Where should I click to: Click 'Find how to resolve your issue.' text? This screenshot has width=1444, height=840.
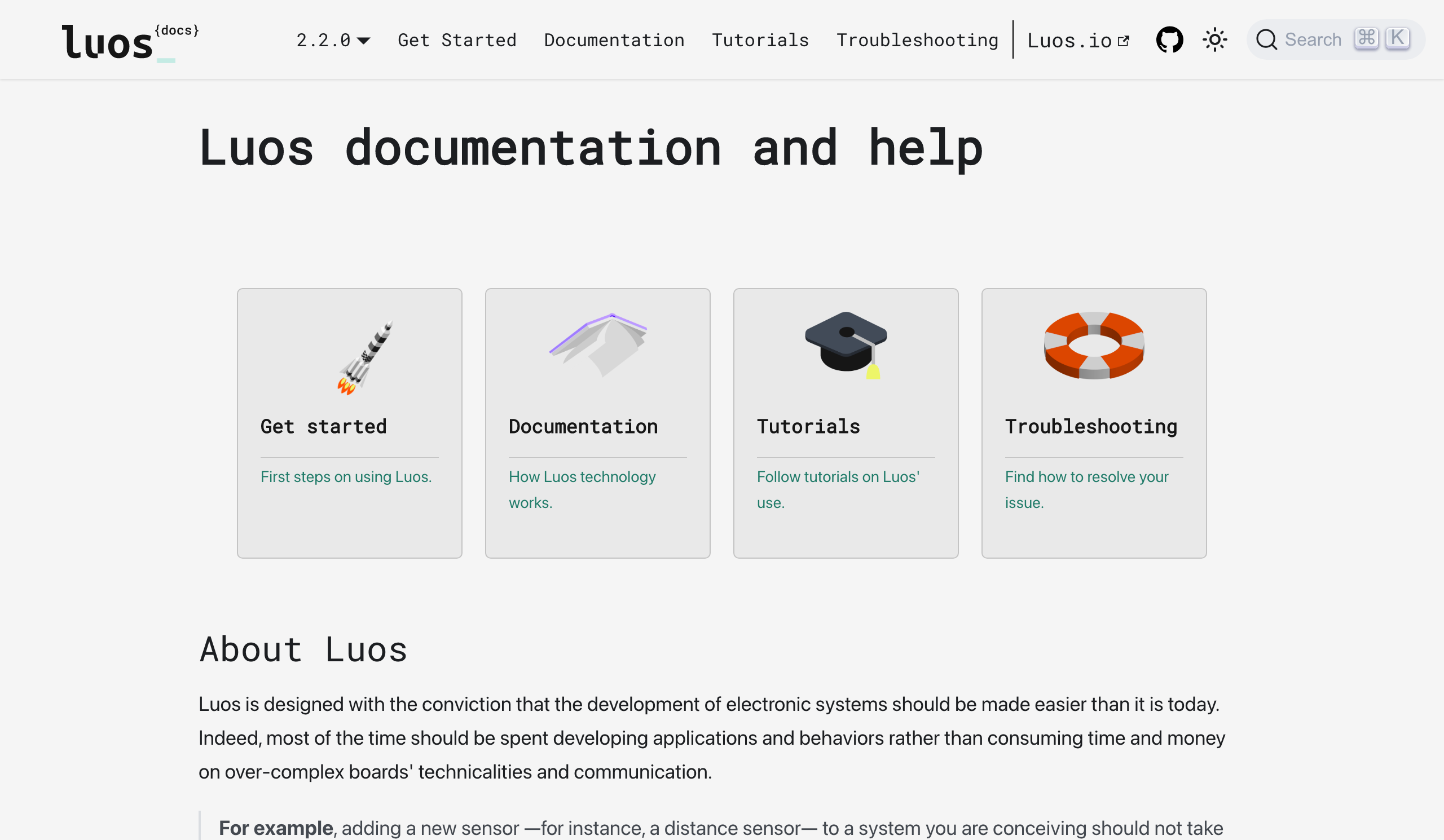pos(1086,489)
